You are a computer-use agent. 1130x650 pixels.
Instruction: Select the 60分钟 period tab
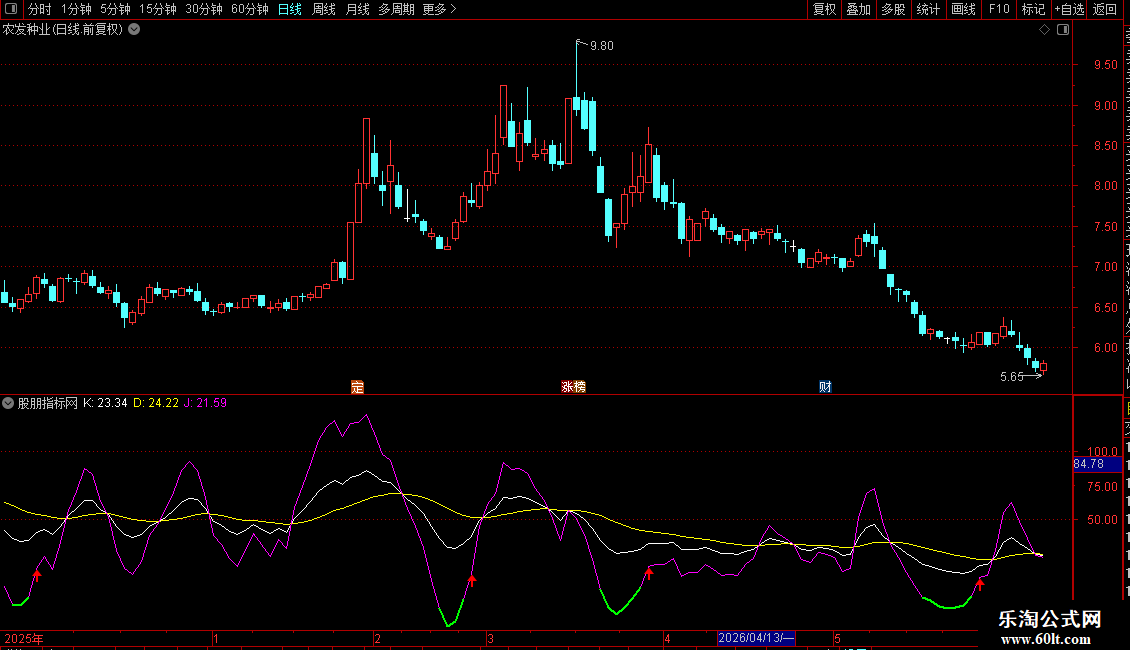[x=250, y=9]
